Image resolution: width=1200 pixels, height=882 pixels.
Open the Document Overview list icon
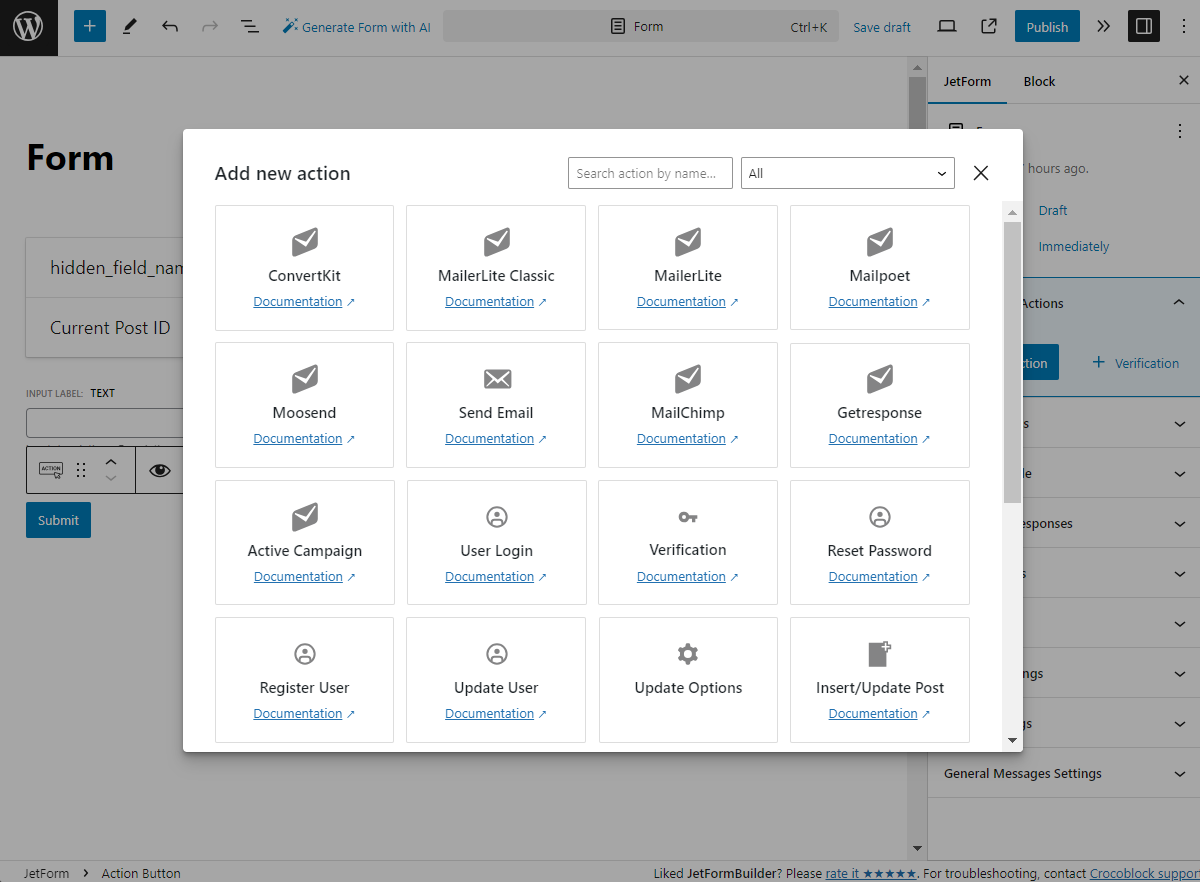point(250,27)
